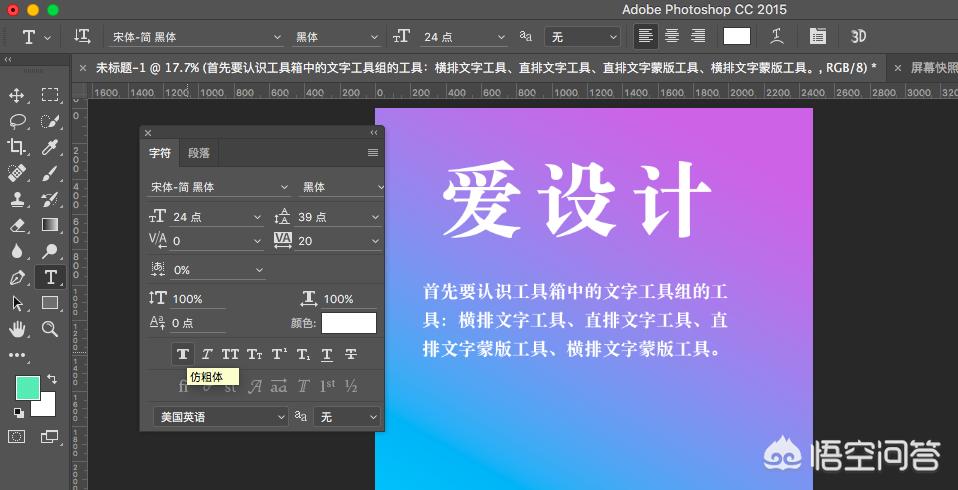This screenshot has width=958, height=490.
Task: Select the Clone Stamp tool
Action: [x=16, y=199]
